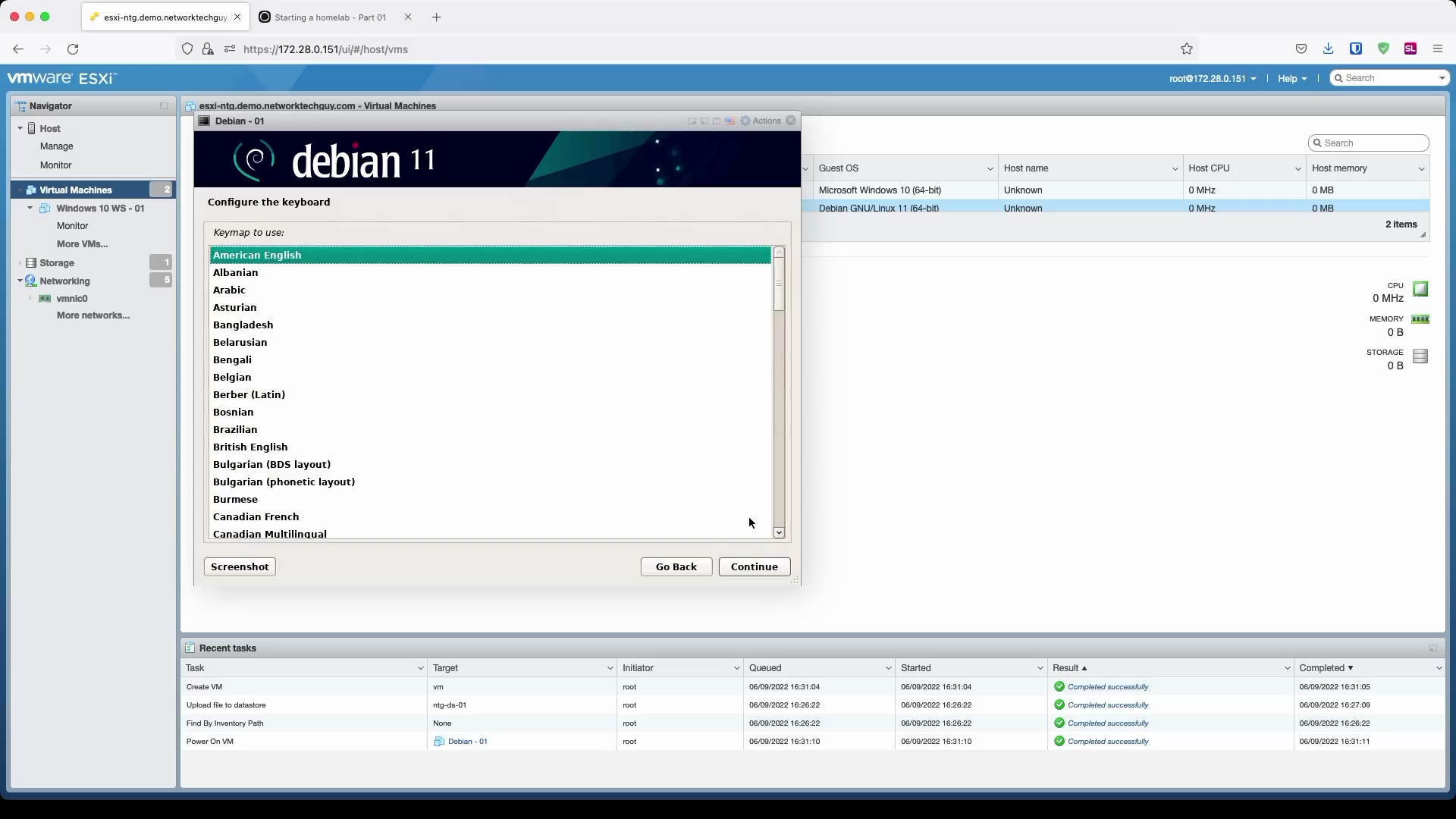Viewport: 1456px width, 819px height.
Task: Open the console keyboard layout flag icon
Action: (x=730, y=121)
